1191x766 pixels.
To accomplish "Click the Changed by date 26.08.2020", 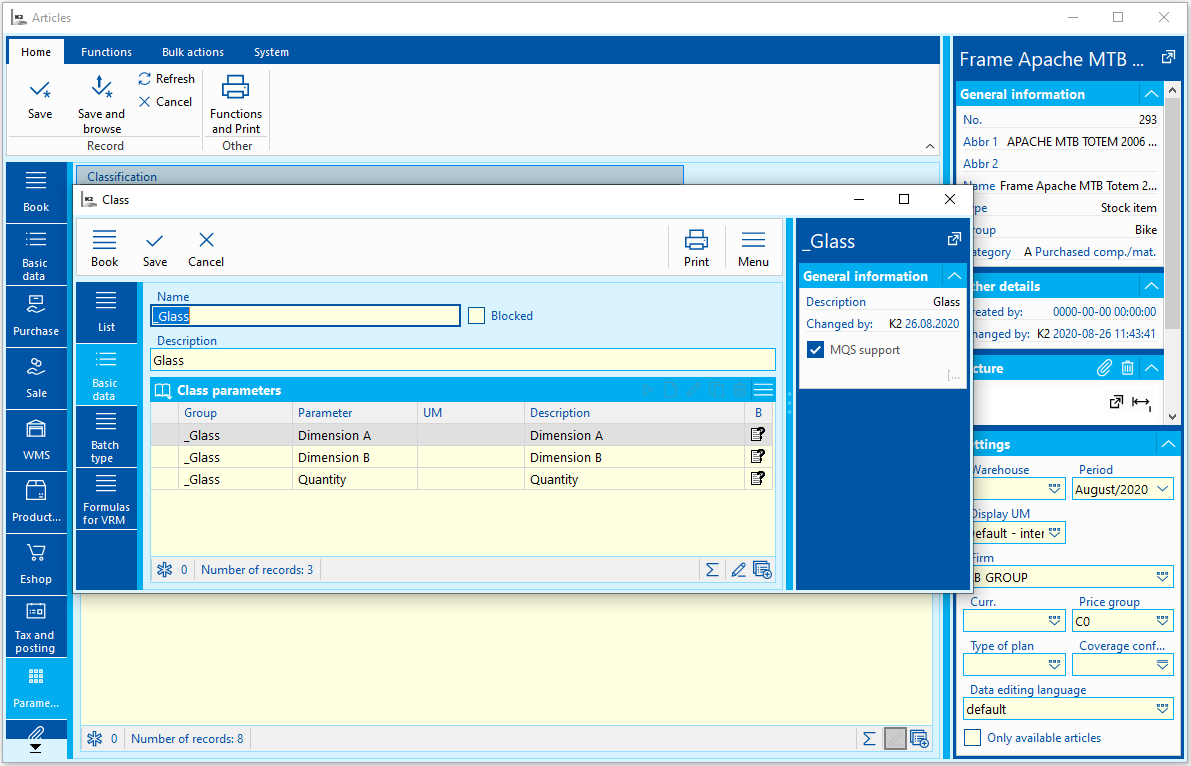I will [932, 324].
